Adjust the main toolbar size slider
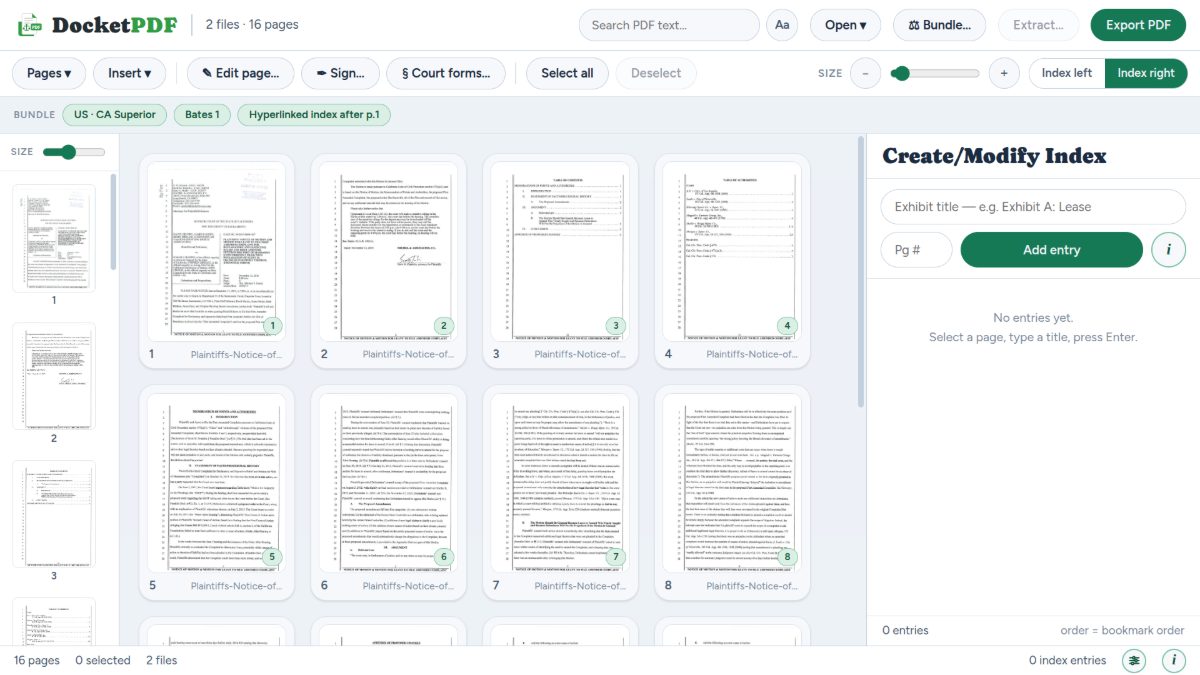1200x675 pixels. click(x=935, y=73)
